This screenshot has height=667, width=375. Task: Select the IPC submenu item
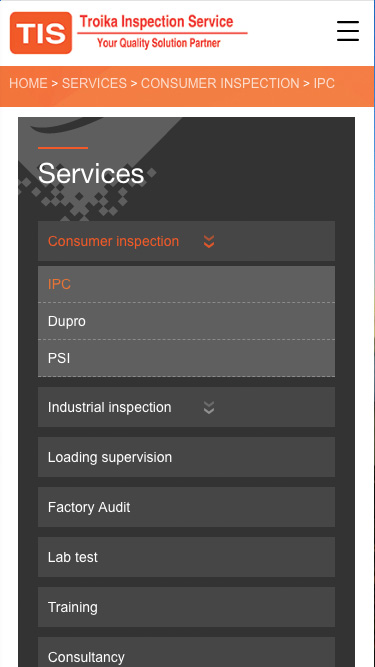click(x=186, y=284)
